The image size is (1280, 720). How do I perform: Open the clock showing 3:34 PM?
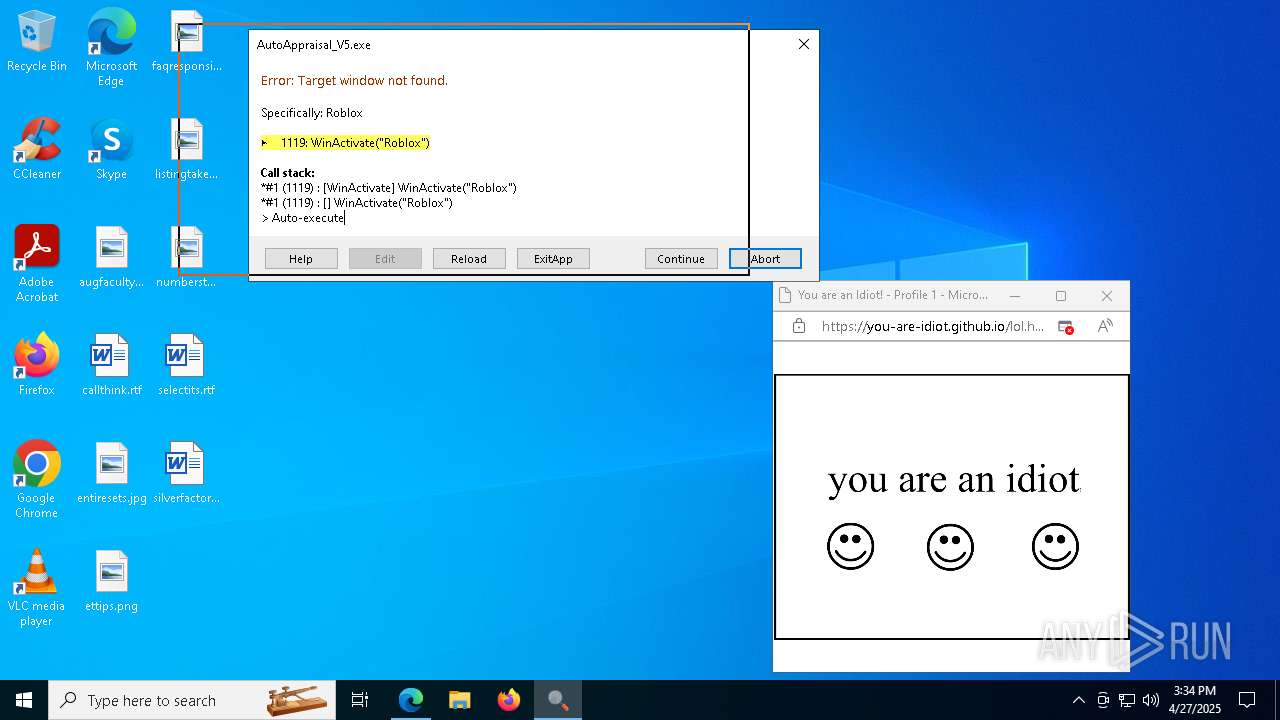coord(1195,700)
